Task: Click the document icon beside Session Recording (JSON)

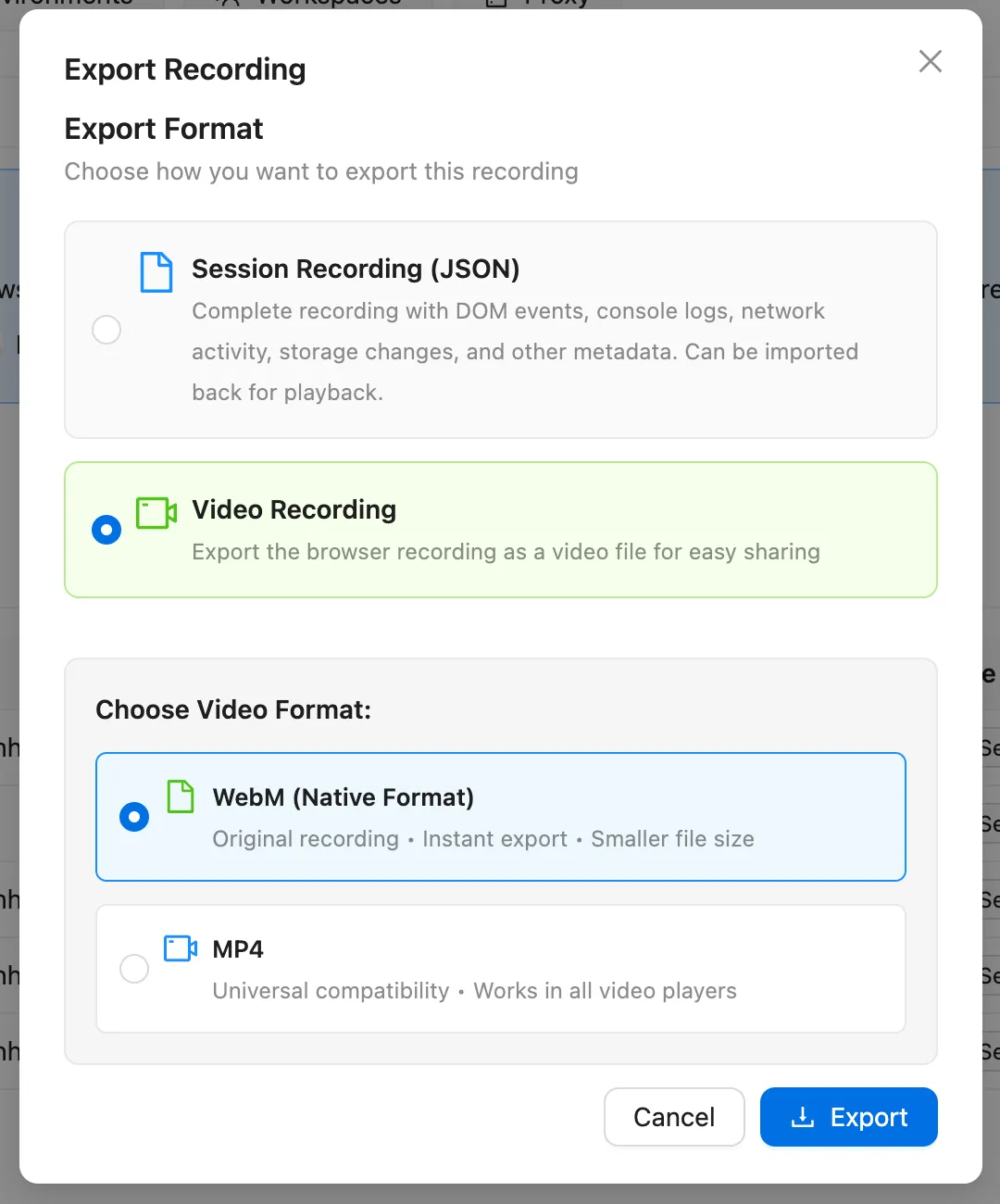Action: [x=156, y=272]
